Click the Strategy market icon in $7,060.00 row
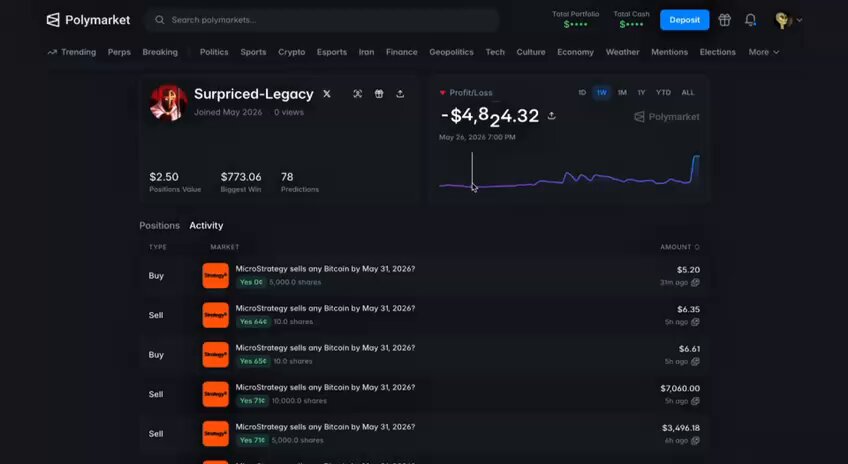This screenshot has height=464, width=848. [215, 394]
